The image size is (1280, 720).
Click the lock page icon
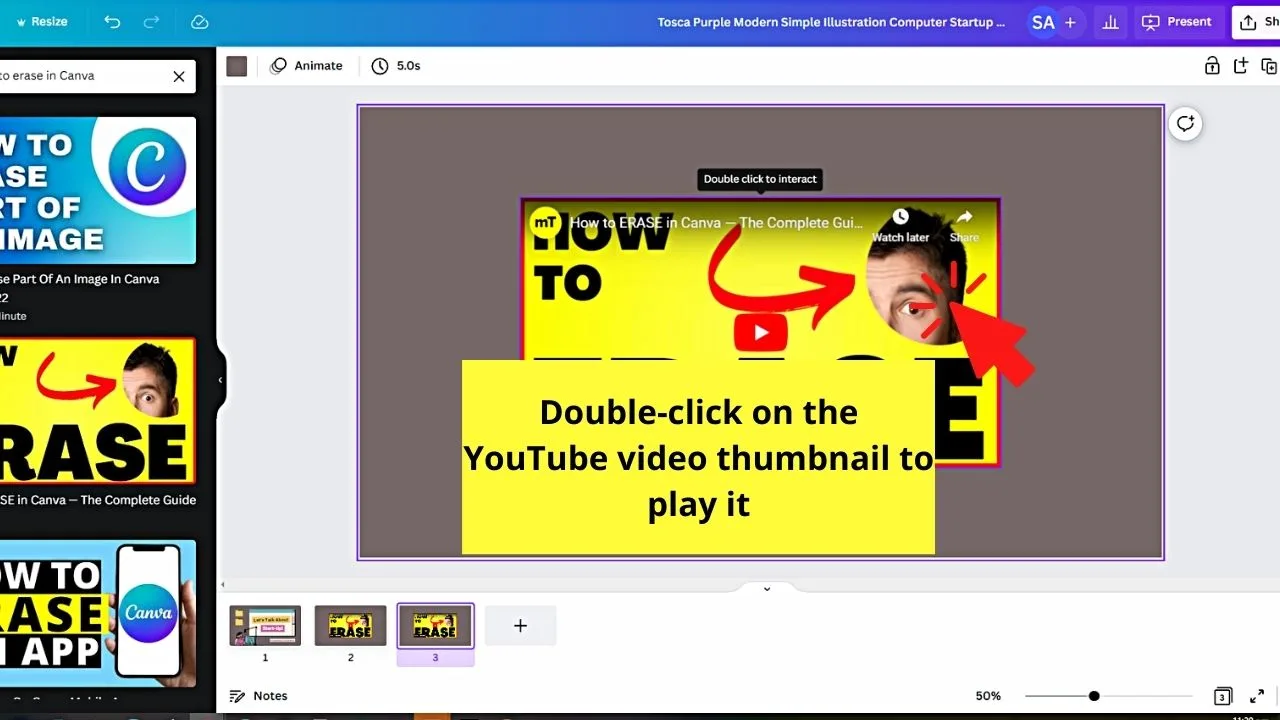coord(1212,66)
